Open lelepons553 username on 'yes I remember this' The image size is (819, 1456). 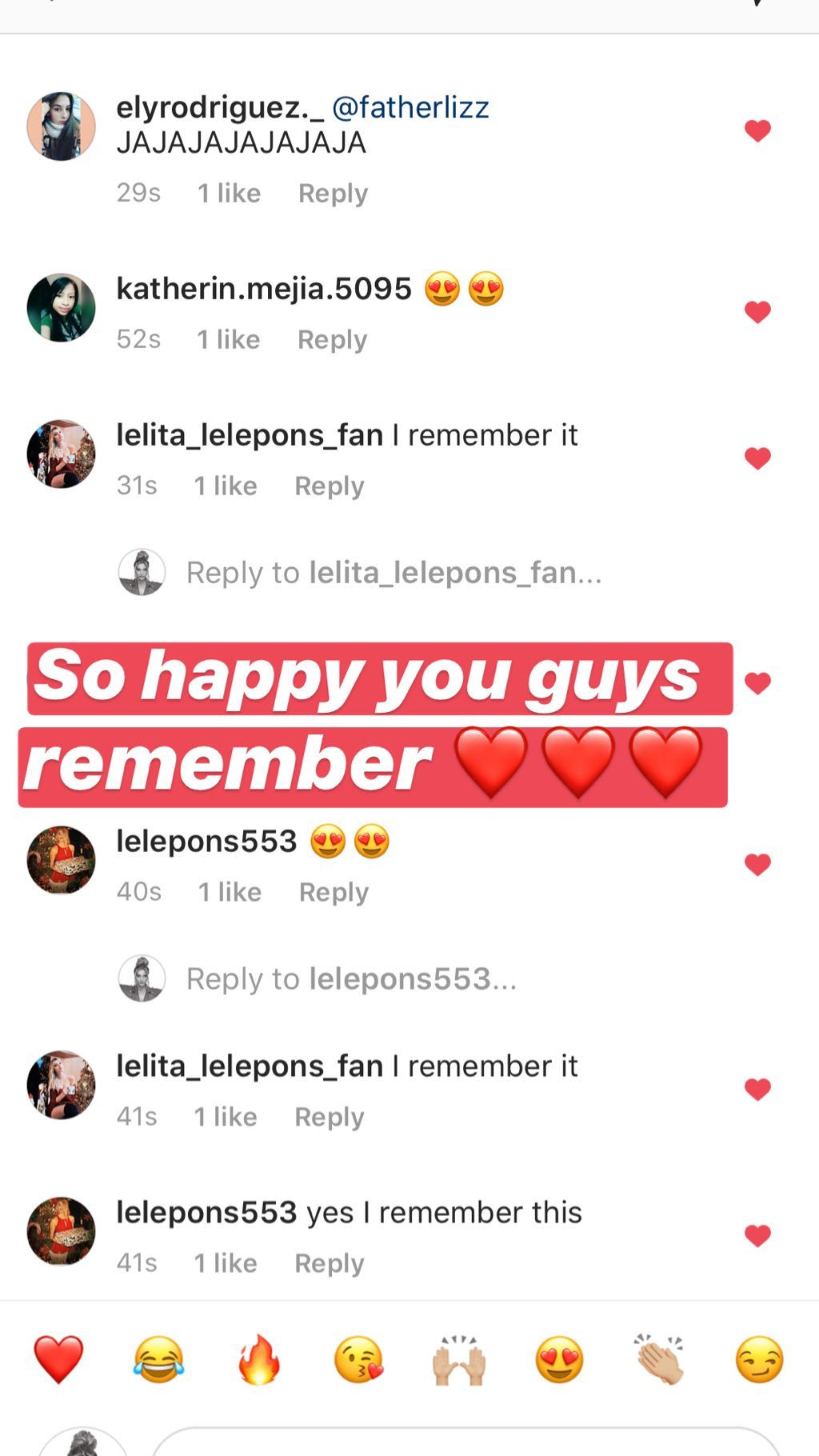click(206, 1213)
